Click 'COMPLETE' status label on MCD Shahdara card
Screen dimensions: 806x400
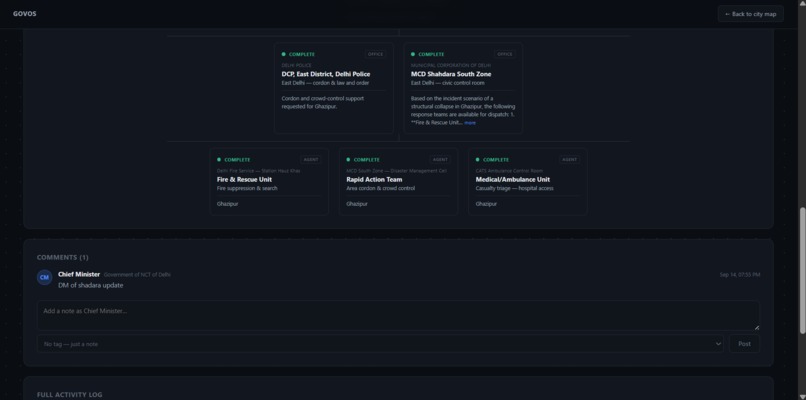[x=431, y=54]
